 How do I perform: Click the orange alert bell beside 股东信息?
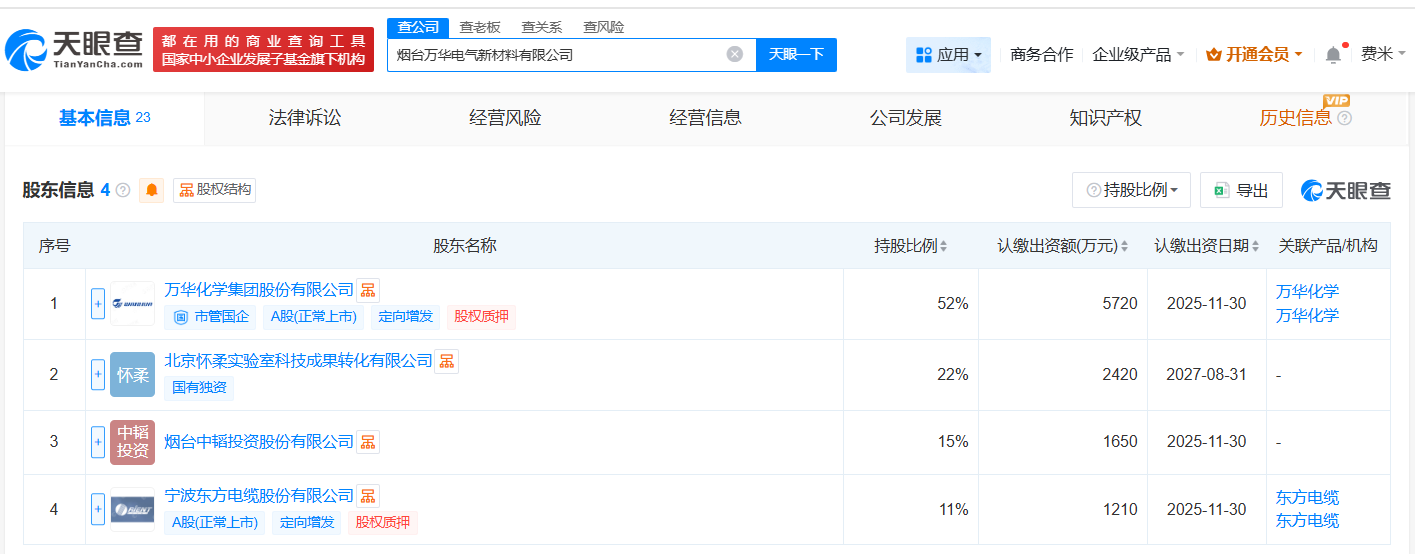[152, 190]
